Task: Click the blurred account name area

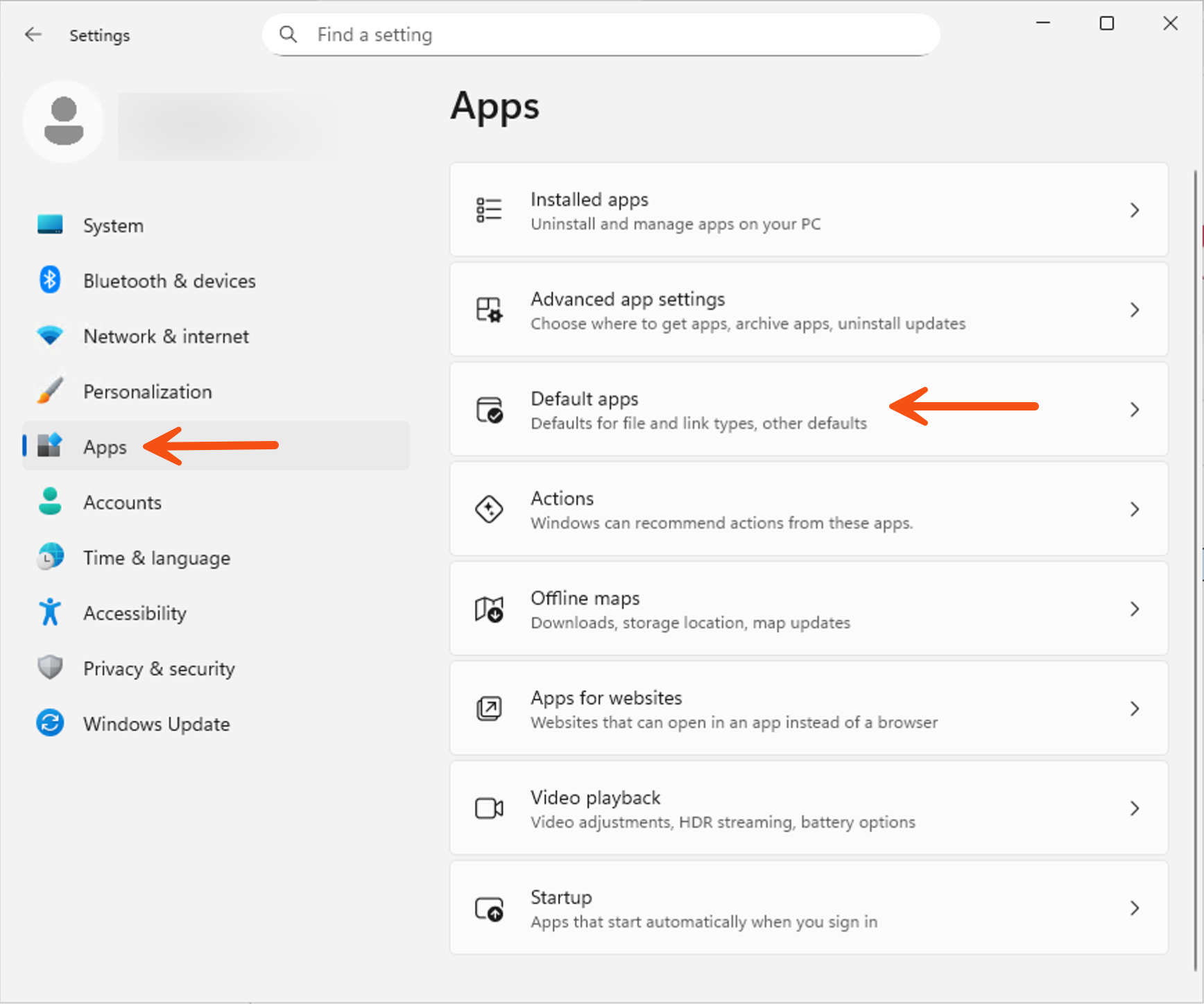Action: [228, 127]
